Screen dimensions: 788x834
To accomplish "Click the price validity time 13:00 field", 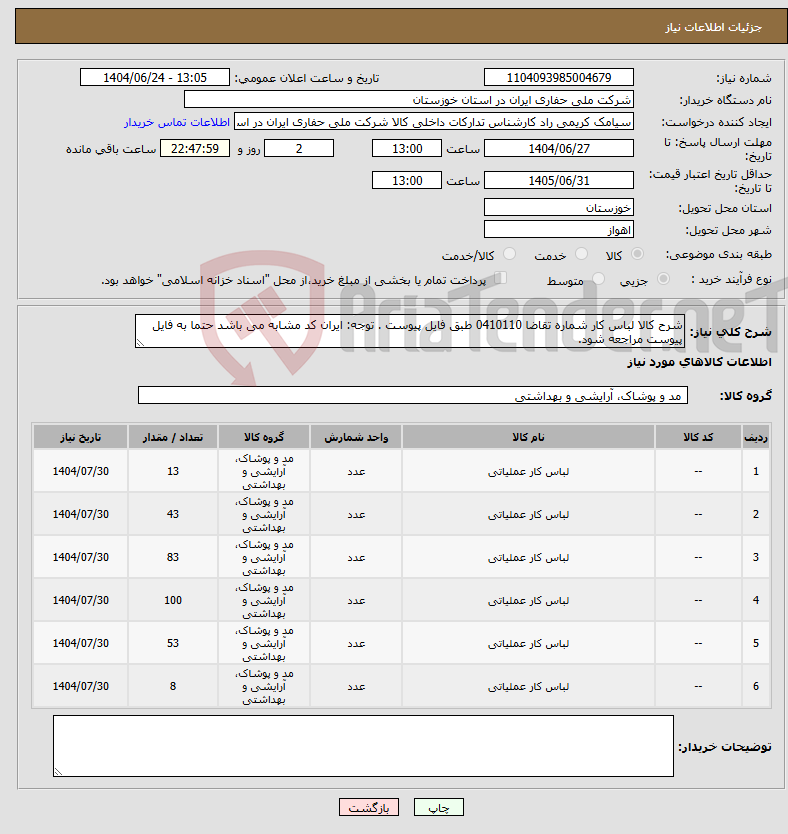I will click(x=407, y=180).
